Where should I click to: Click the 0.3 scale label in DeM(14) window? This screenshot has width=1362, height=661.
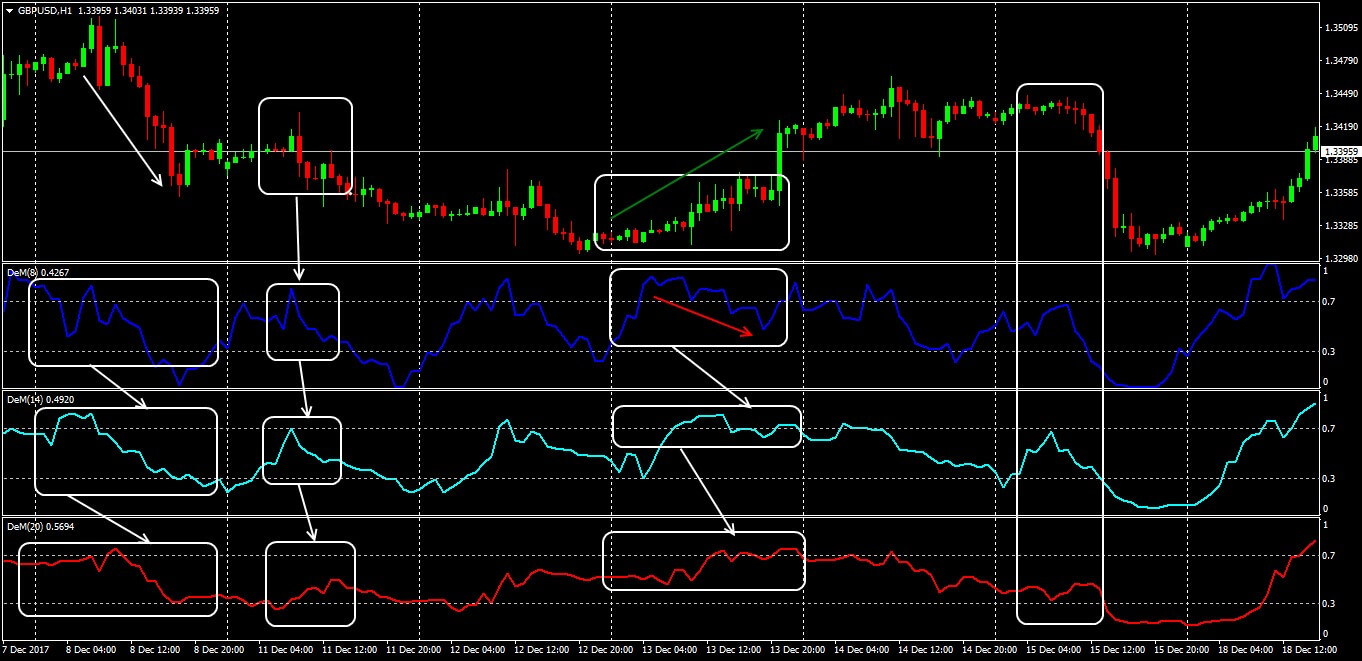1329,479
